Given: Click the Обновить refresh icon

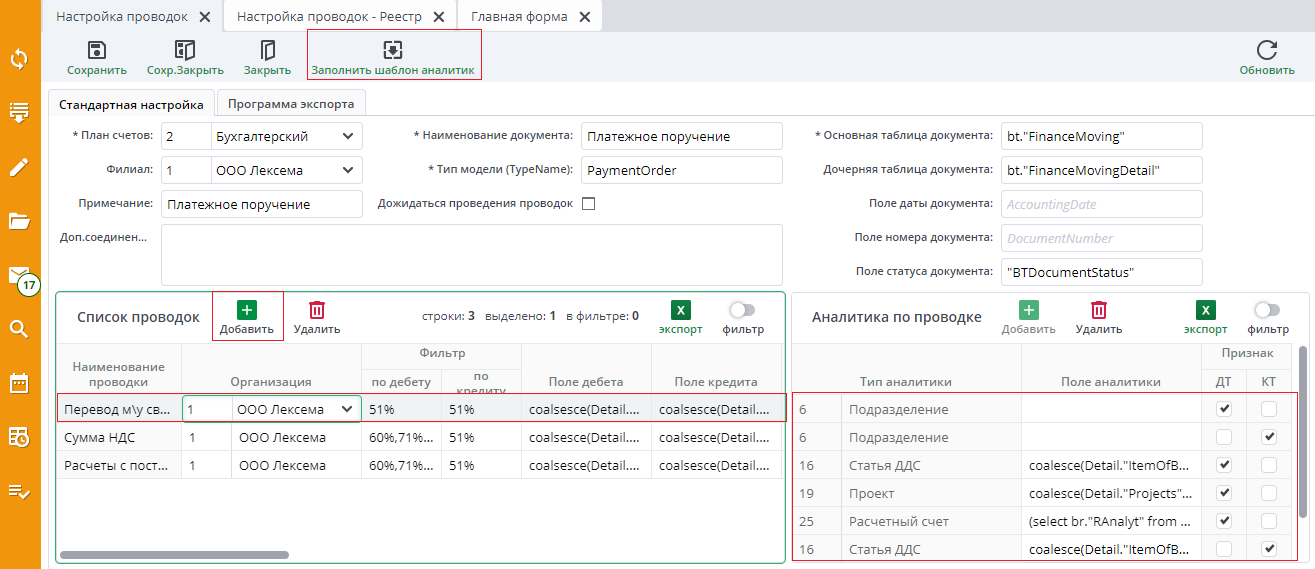Looking at the screenshot, I should click(1267, 51).
